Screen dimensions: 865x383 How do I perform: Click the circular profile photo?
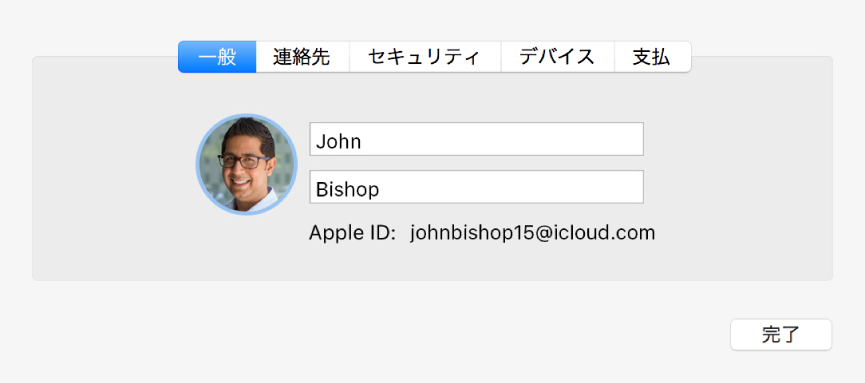coord(247,164)
